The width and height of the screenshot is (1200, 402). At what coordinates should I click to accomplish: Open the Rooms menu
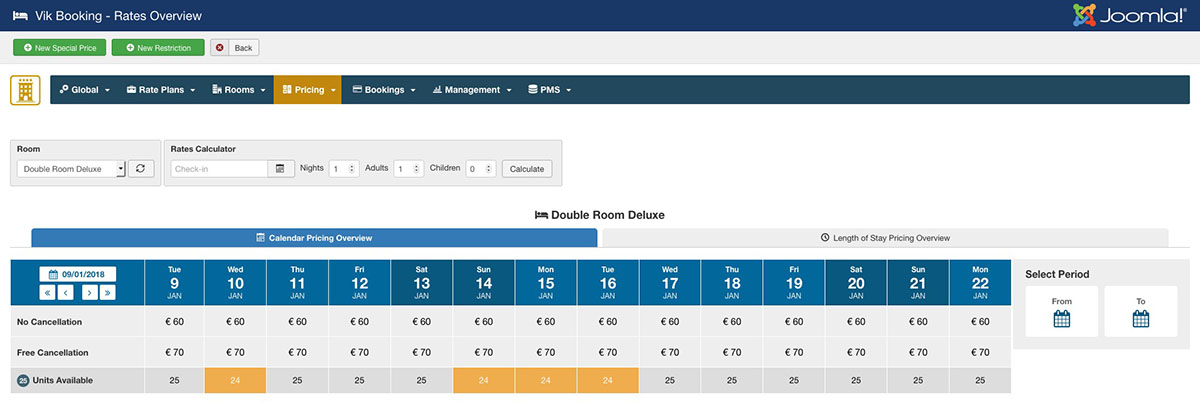[239, 90]
